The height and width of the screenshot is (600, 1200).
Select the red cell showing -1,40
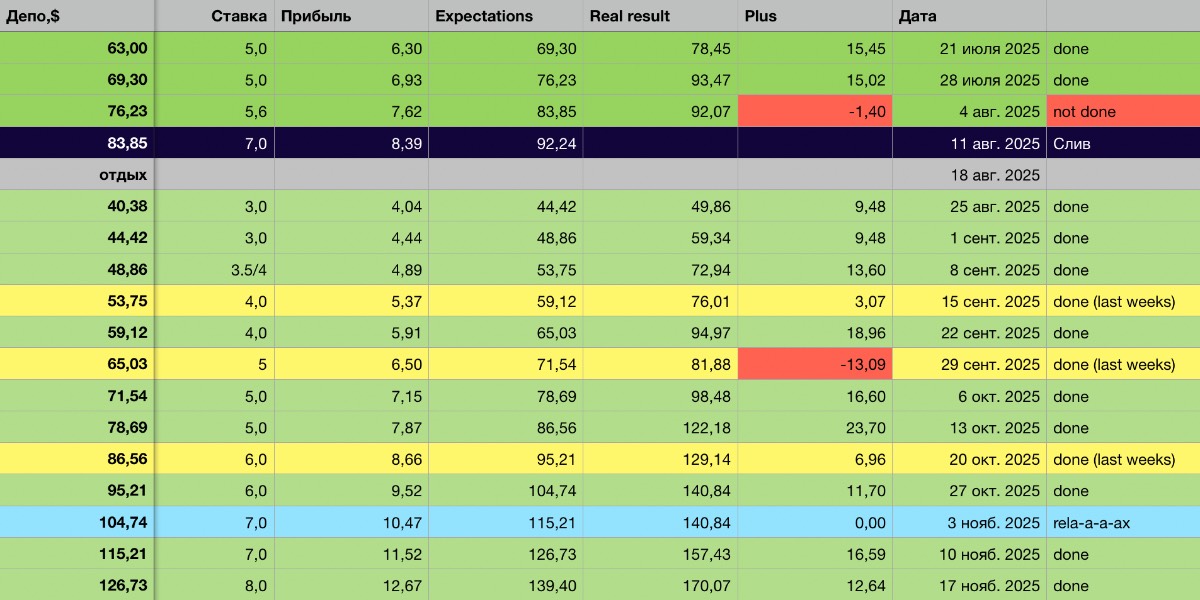(815, 112)
